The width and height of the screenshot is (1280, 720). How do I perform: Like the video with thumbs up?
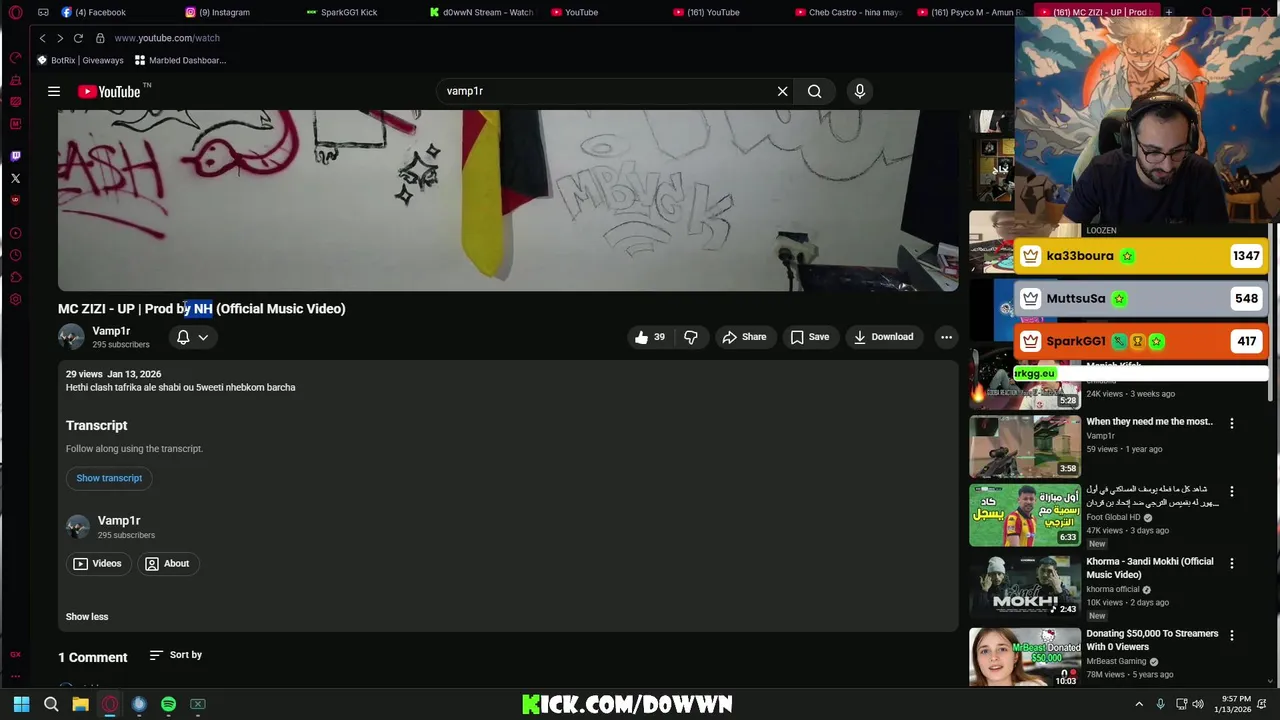coord(650,337)
